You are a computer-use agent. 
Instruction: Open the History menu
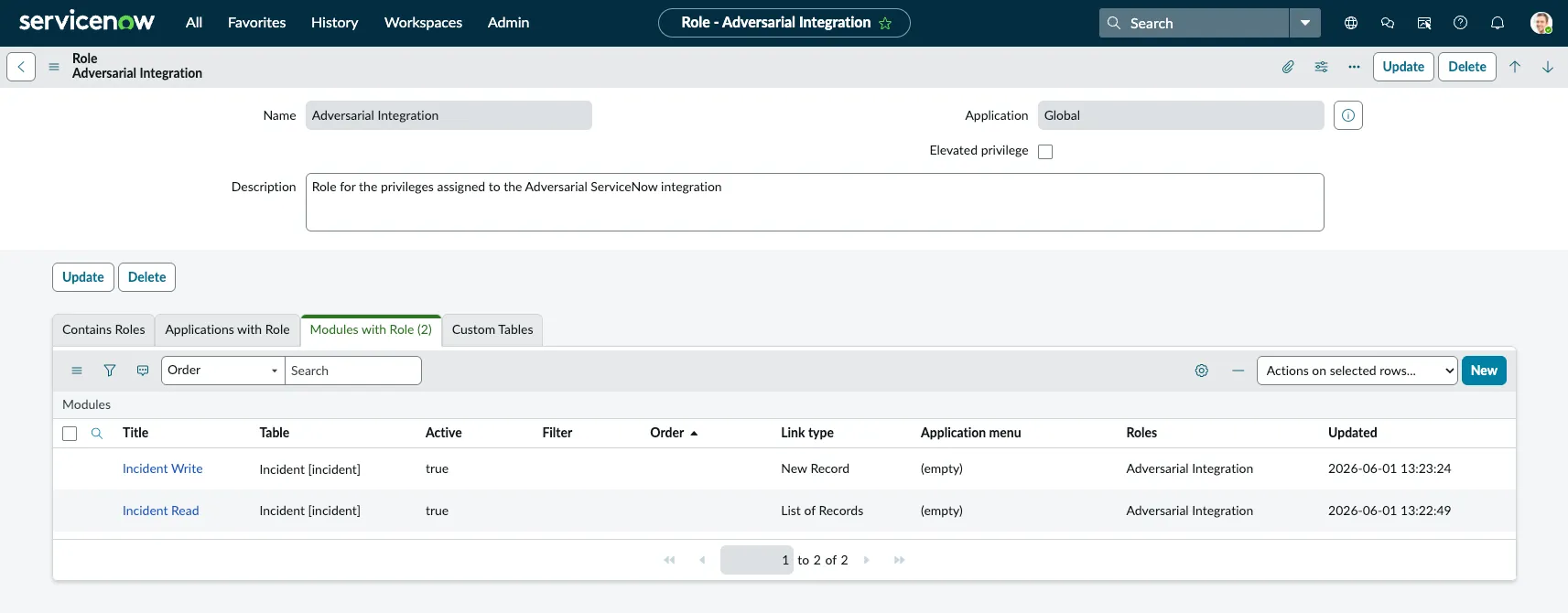tap(334, 23)
